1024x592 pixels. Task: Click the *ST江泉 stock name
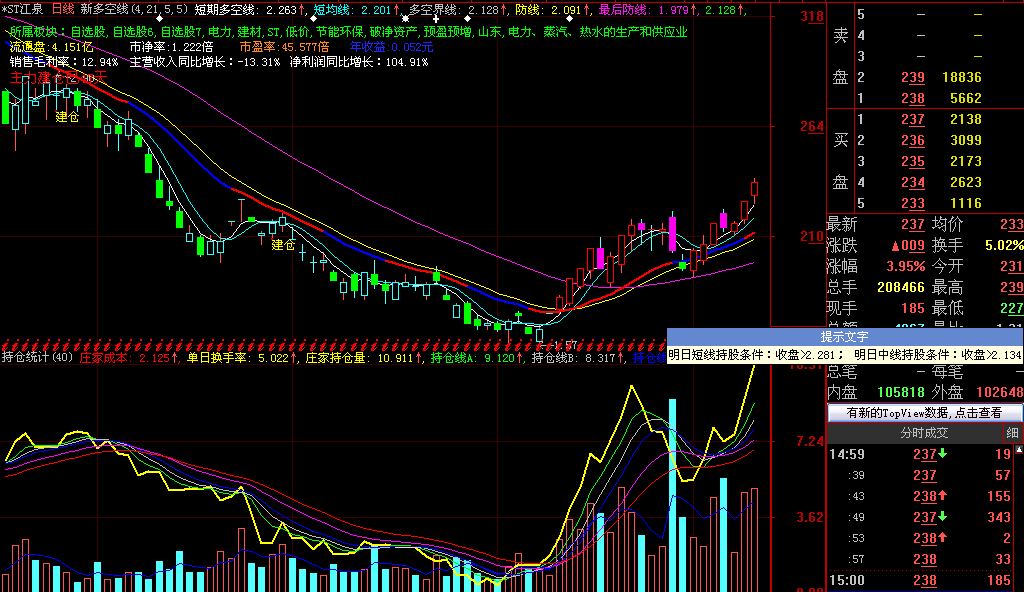click(24, 10)
